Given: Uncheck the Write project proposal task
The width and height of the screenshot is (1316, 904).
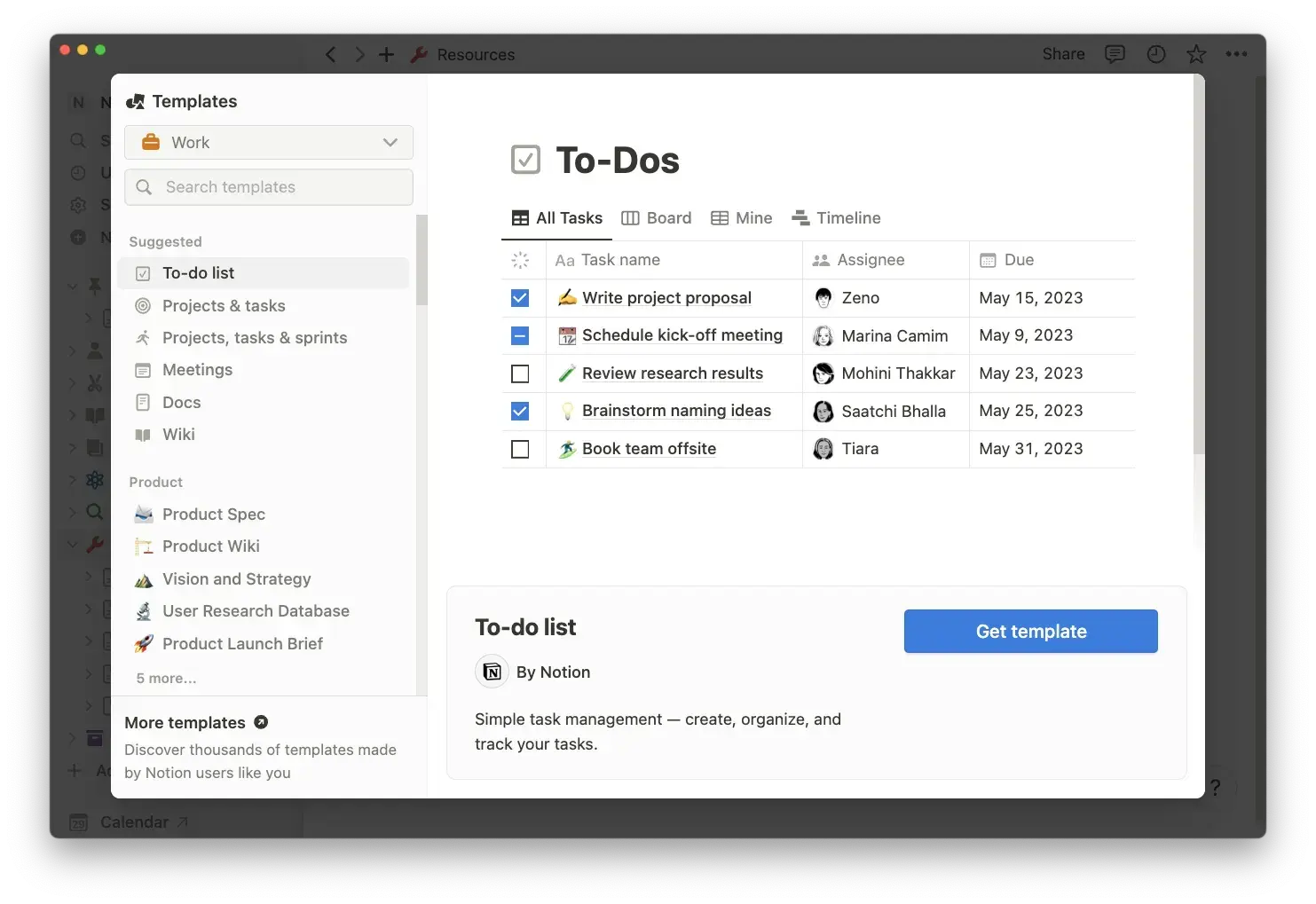Looking at the screenshot, I should click(520, 298).
